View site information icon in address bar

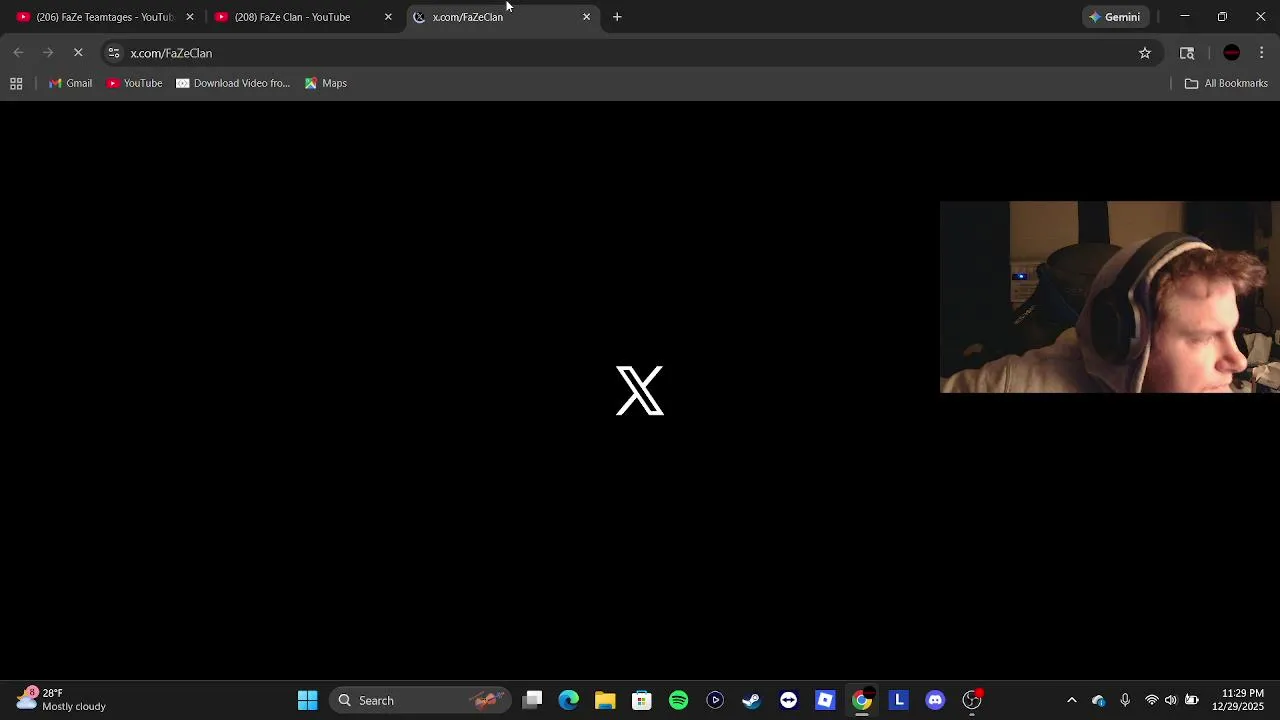click(114, 53)
